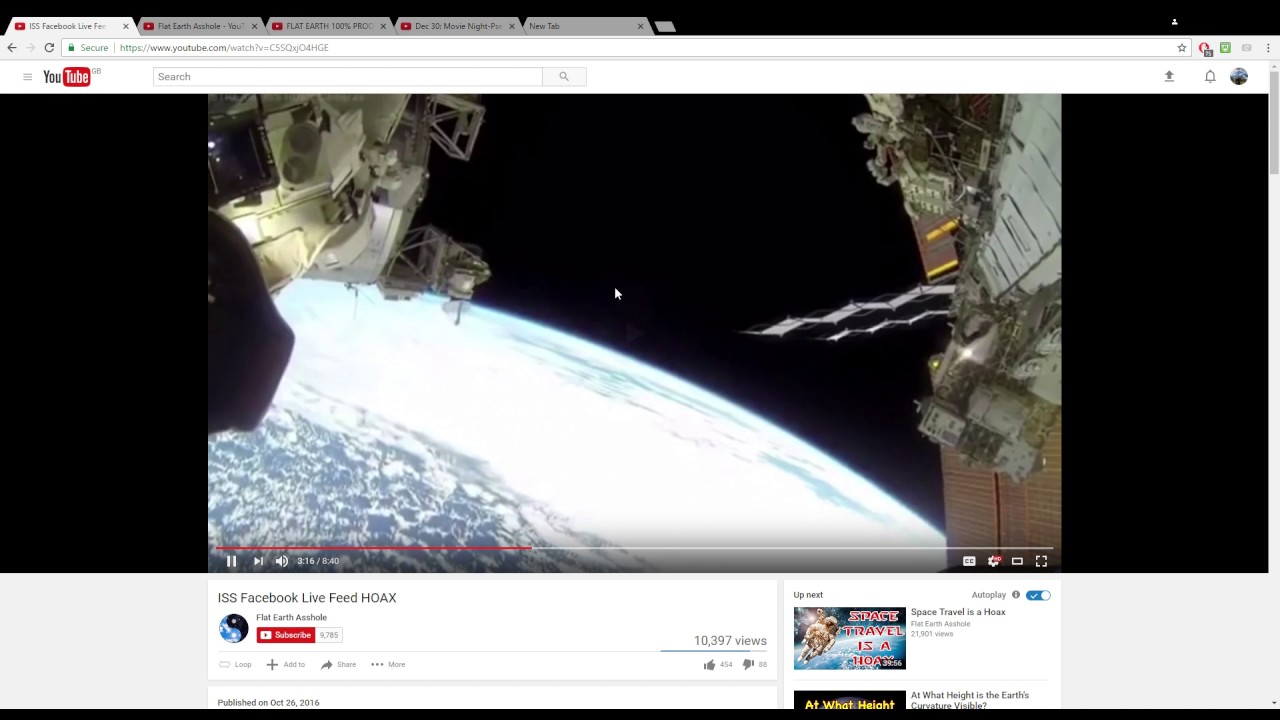Go back with the browser back arrow
Viewport: 1280px width, 720px height.
coord(12,47)
